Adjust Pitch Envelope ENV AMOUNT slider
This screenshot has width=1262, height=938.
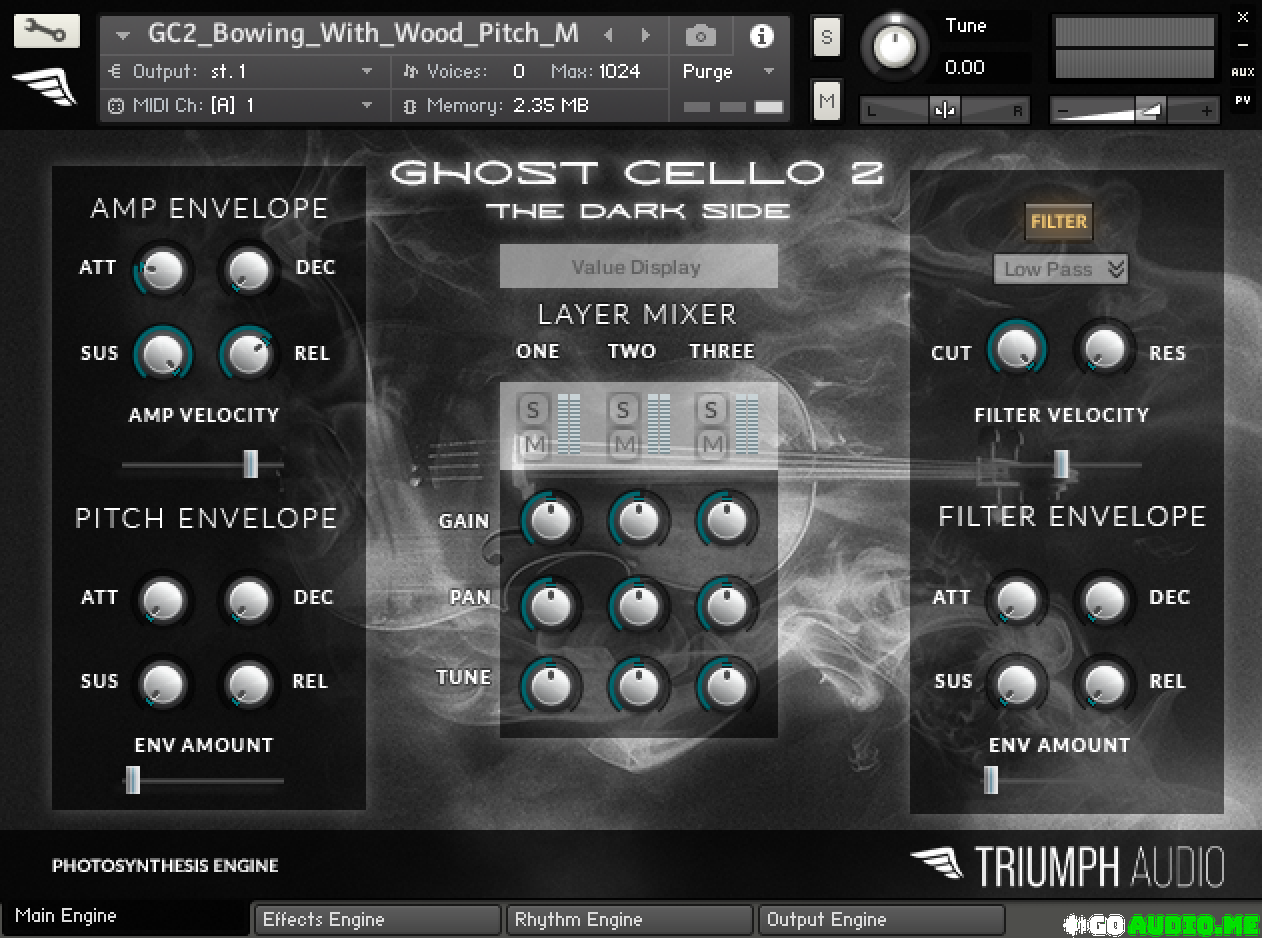(x=203, y=780)
